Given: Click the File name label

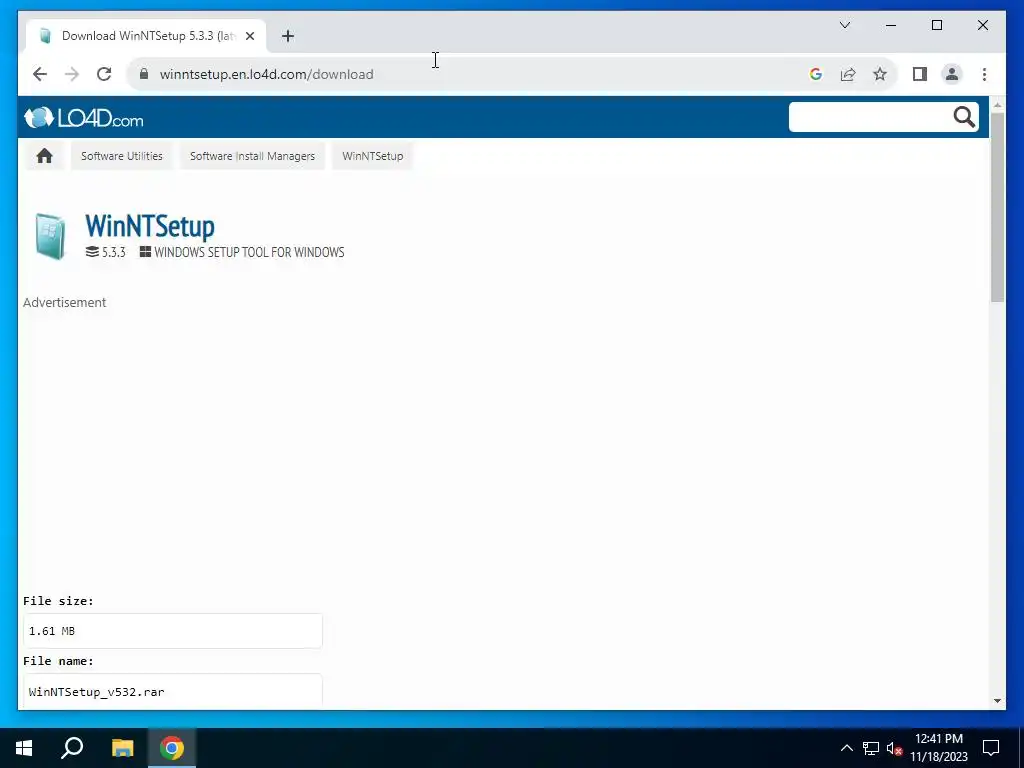Looking at the screenshot, I should pyautogui.click(x=58, y=661).
